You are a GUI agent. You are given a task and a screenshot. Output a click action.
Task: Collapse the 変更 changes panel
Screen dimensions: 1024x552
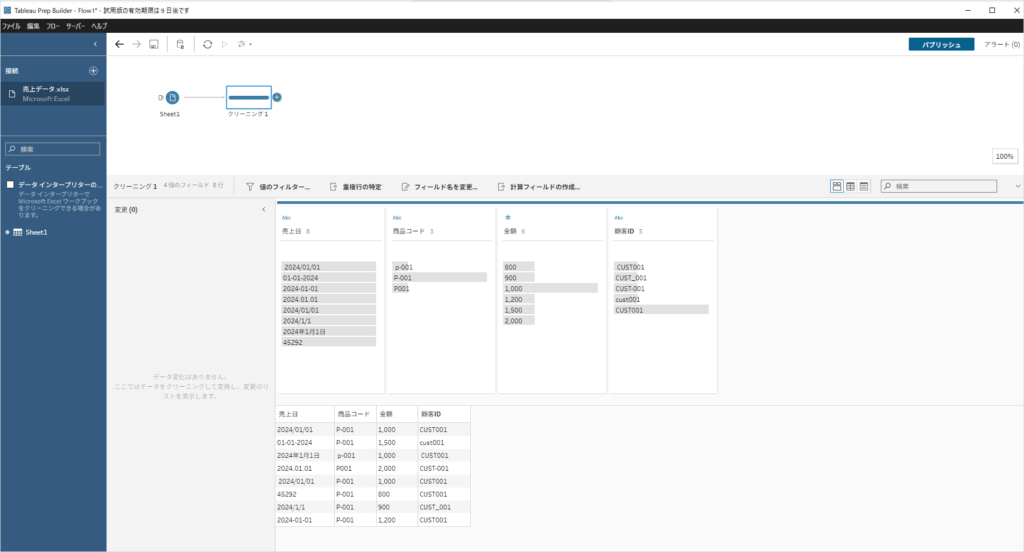[264, 210]
